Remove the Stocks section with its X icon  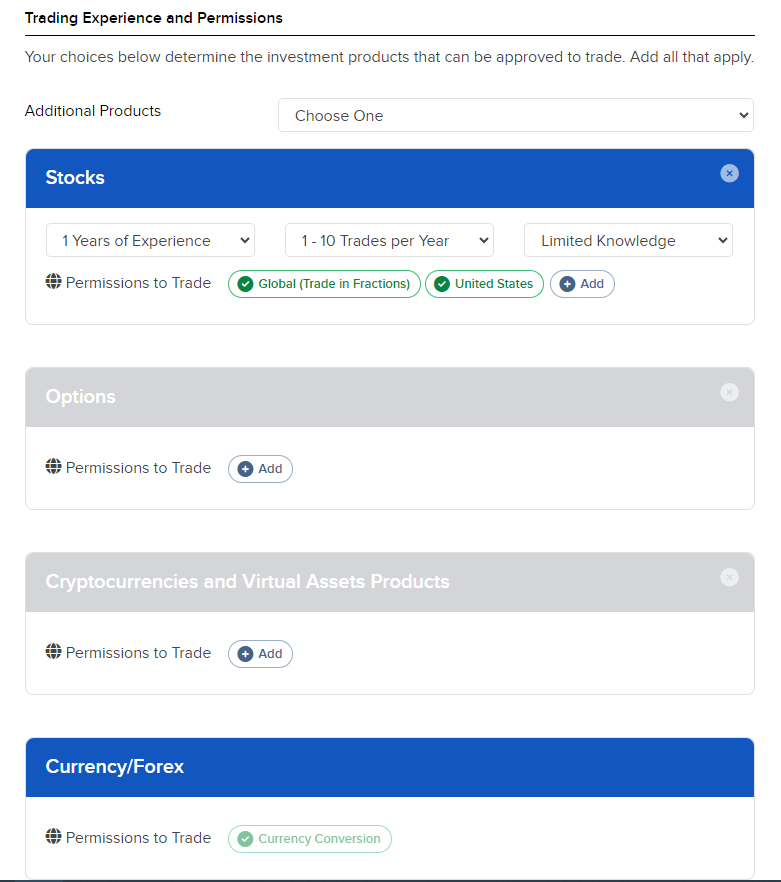click(x=729, y=173)
